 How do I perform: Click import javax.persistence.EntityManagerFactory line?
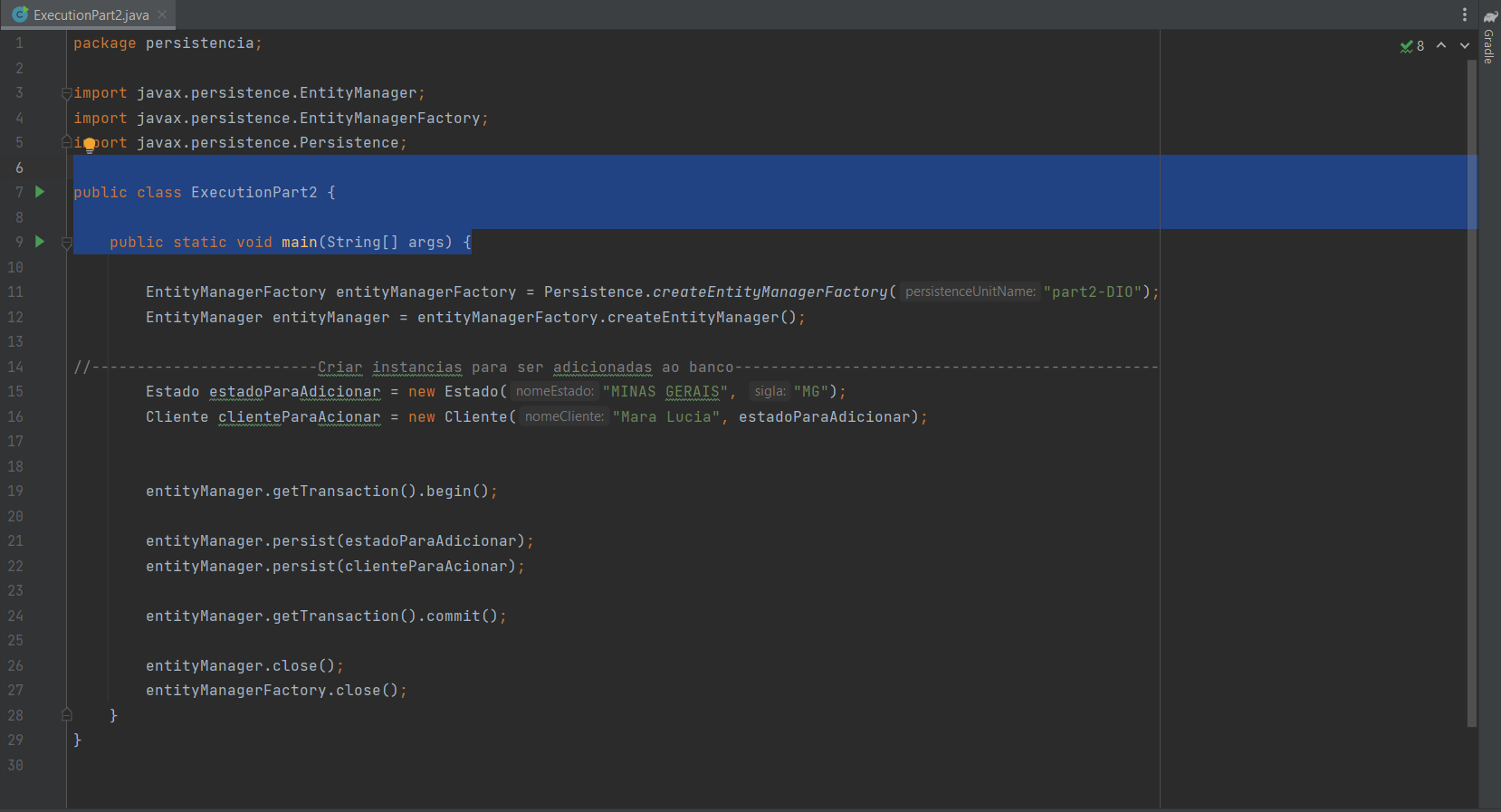pos(281,118)
